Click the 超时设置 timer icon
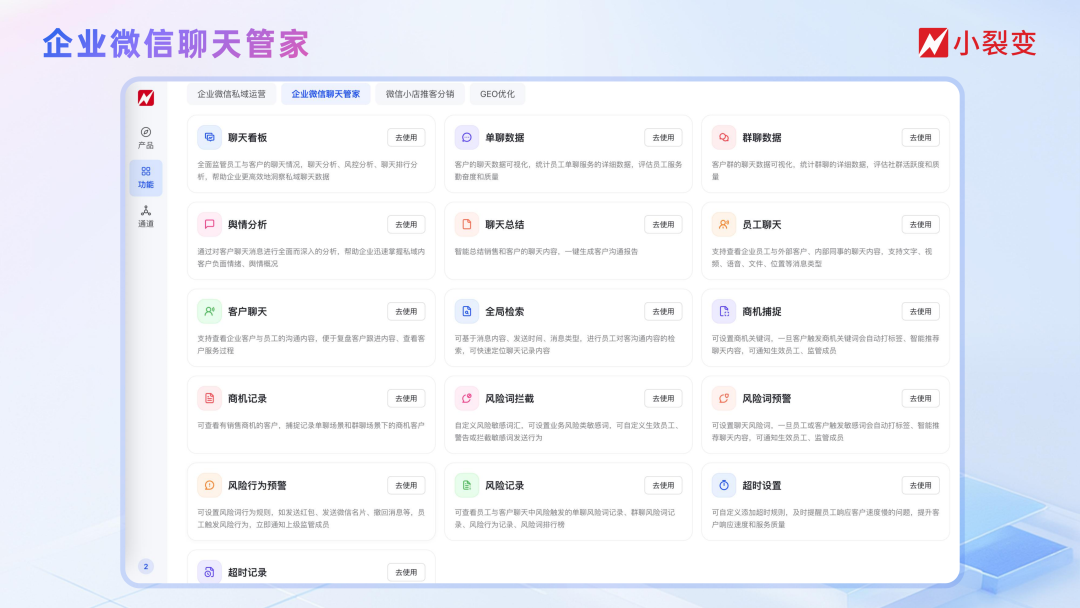Image resolution: width=1080 pixels, height=608 pixels. [x=724, y=485]
